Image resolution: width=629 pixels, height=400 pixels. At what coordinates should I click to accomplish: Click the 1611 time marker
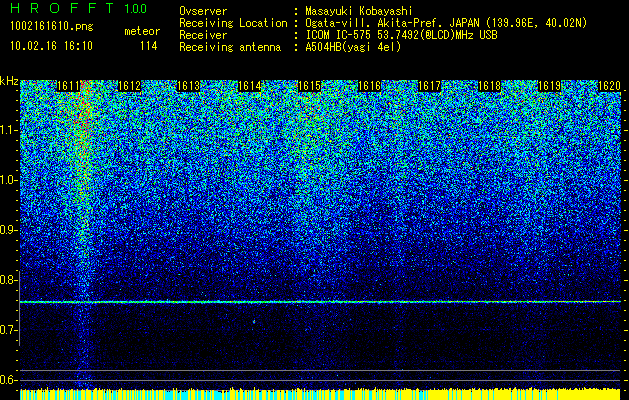[69, 86]
